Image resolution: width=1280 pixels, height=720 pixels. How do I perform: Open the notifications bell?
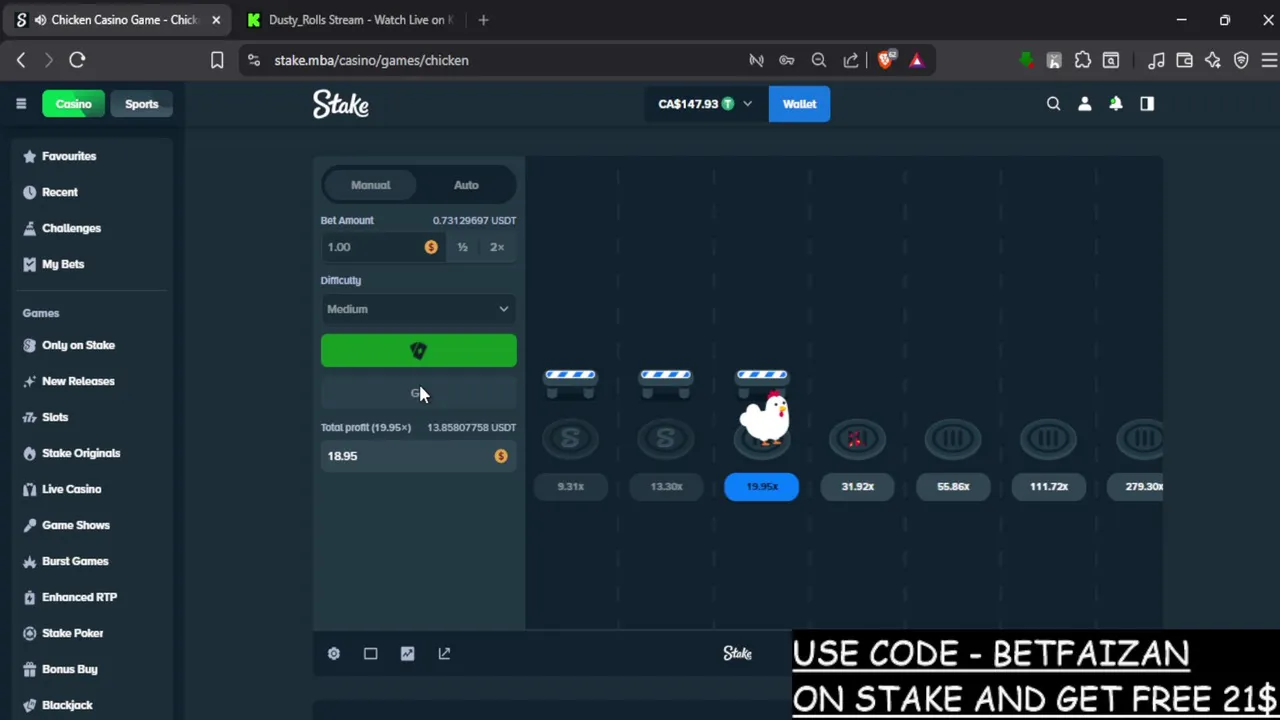(x=1115, y=104)
